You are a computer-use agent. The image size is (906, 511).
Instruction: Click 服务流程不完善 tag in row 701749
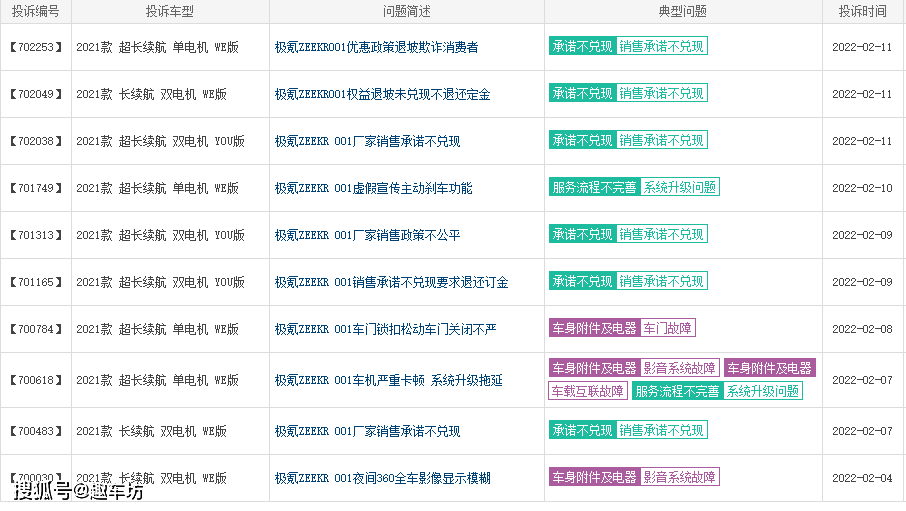[595, 187]
